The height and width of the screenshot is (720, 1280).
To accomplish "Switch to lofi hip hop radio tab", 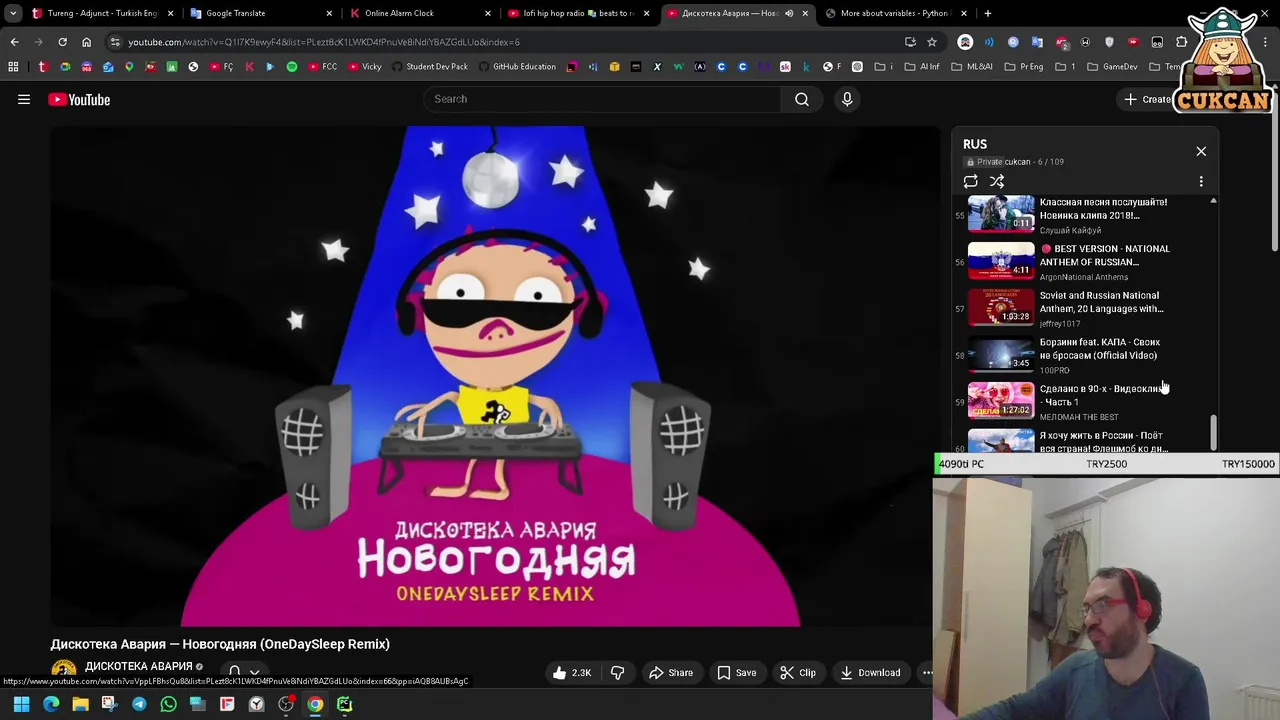I will [578, 13].
